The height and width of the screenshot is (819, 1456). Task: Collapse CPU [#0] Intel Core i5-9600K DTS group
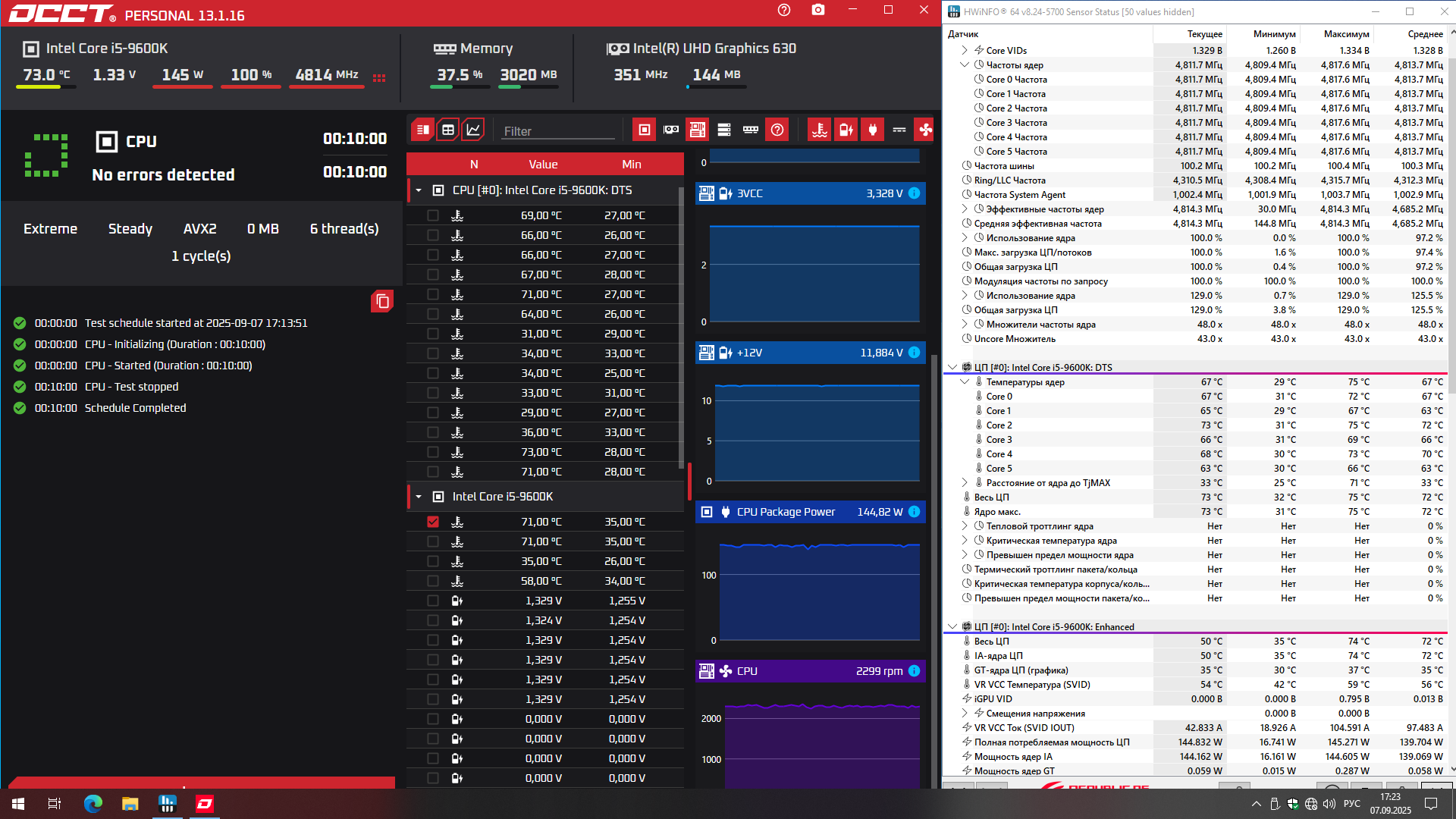419,190
